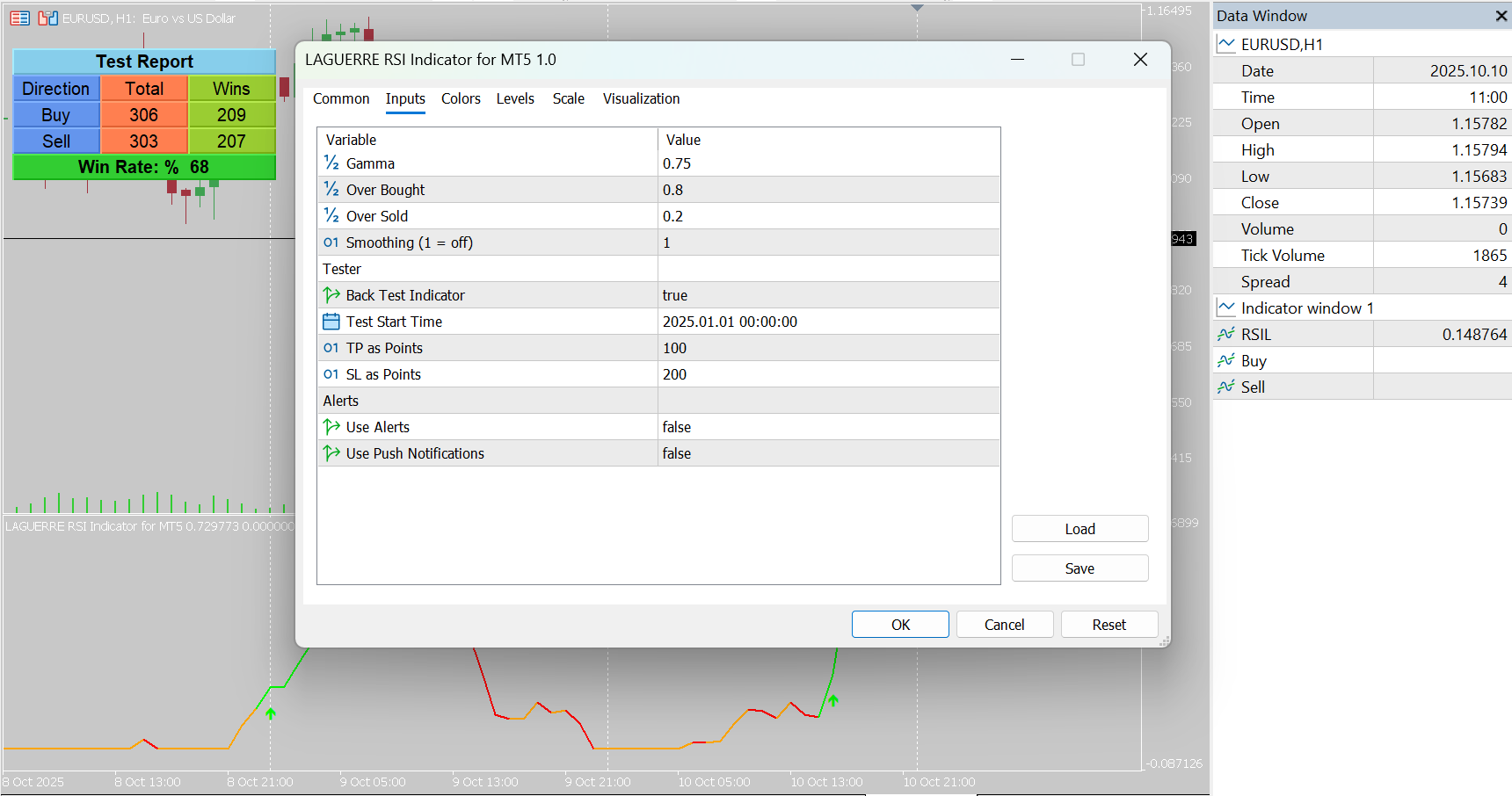Screen dimensions: 1512x796
Task: Click the Alerts section row
Action: [x=658, y=401]
